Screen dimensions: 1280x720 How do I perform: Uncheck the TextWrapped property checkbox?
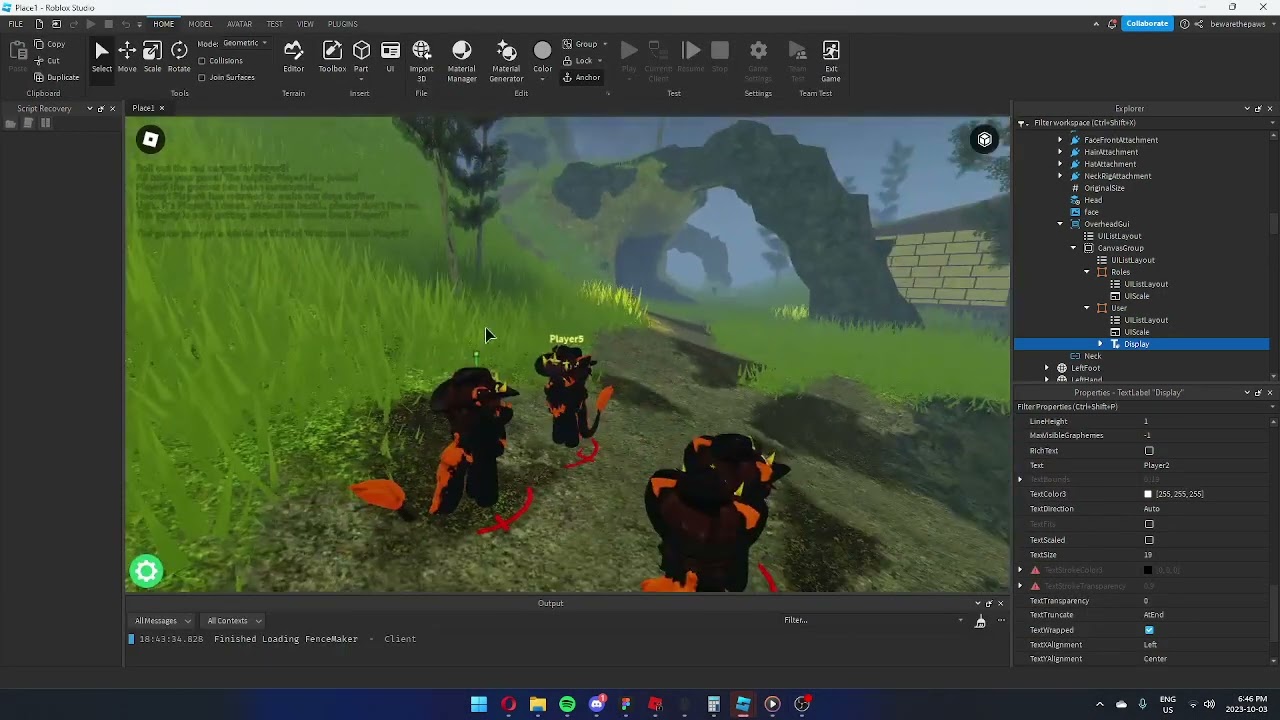[1149, 630]
